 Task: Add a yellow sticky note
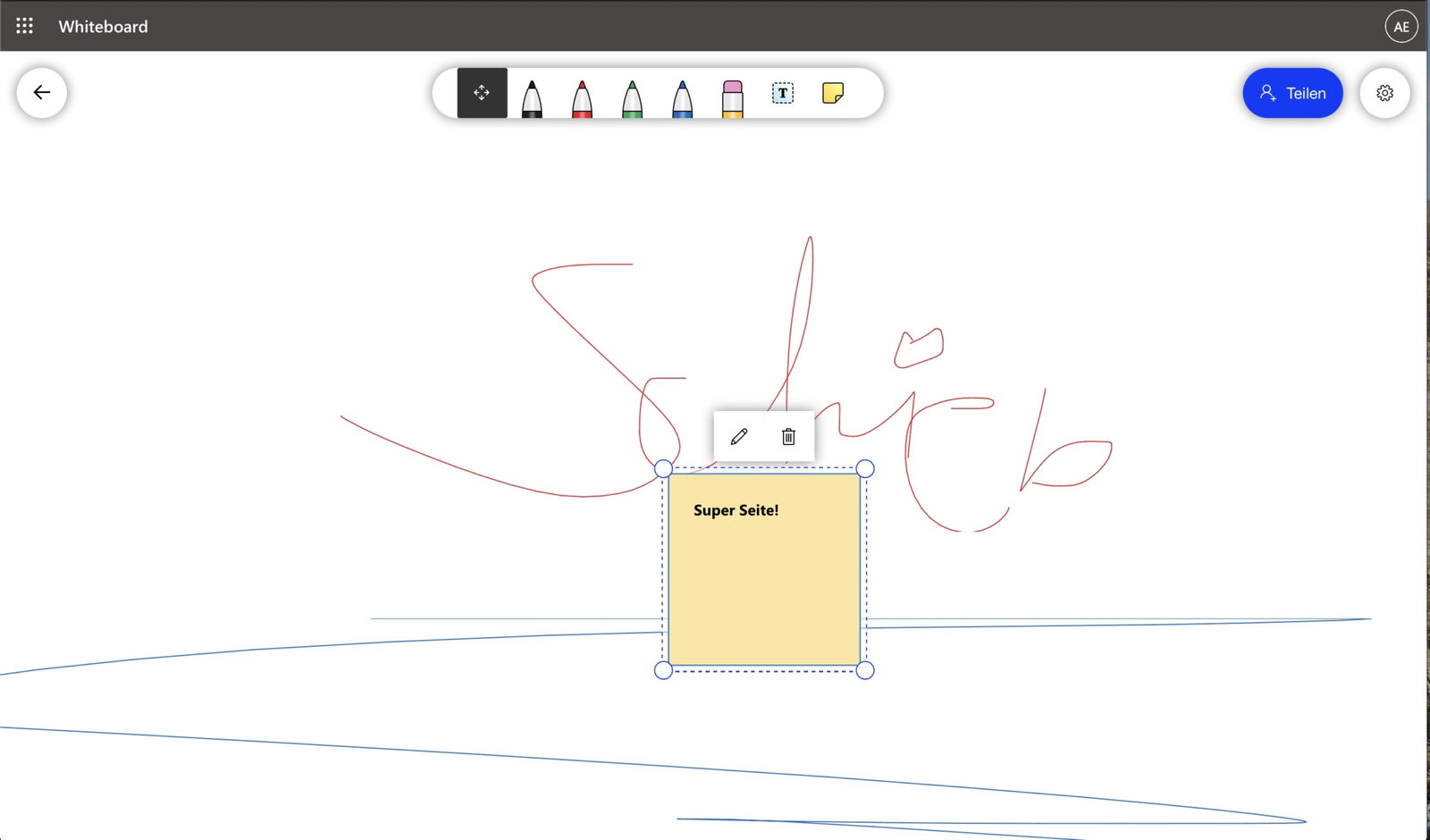[x=832, y=93]
